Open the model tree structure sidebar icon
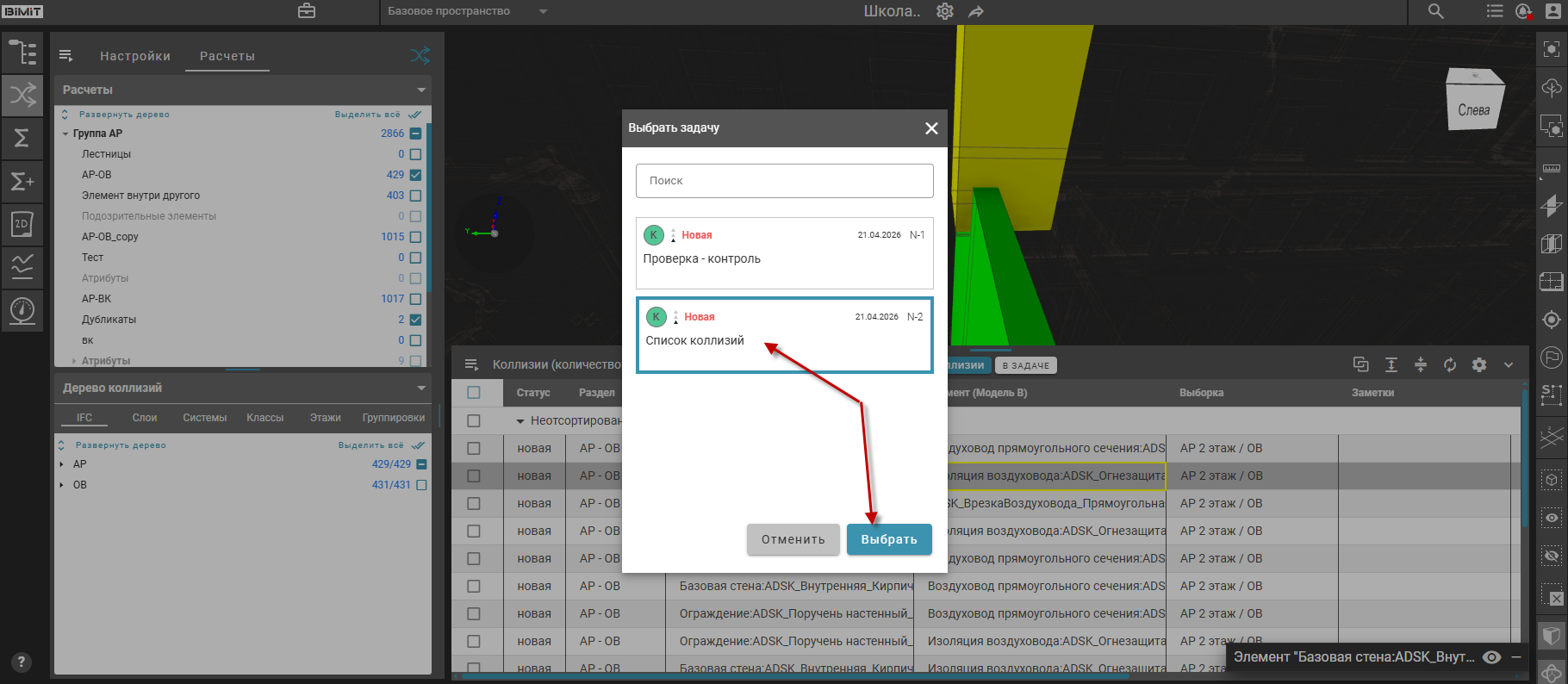1568x684 pixels. (22, 53)
